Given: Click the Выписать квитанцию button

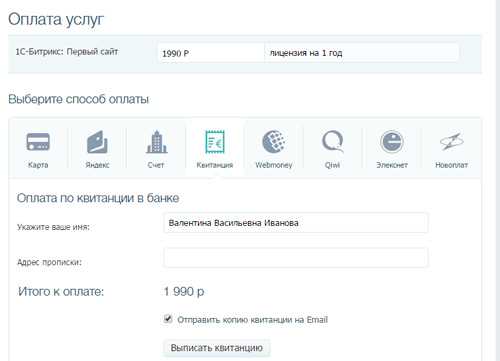Looking at the screenshot, I should 217,348.
